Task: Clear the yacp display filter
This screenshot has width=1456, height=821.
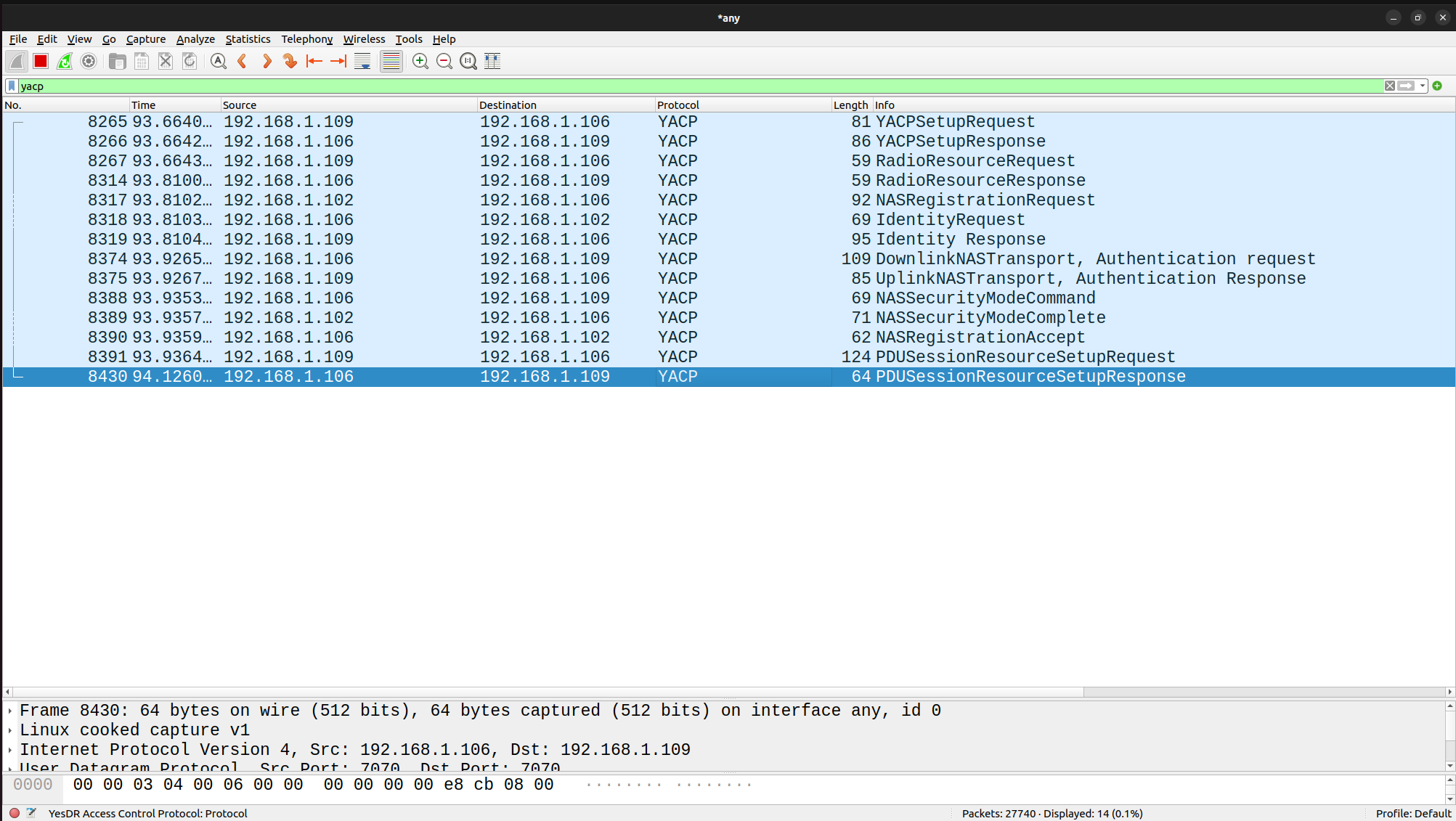Action: click(1389, 86)
